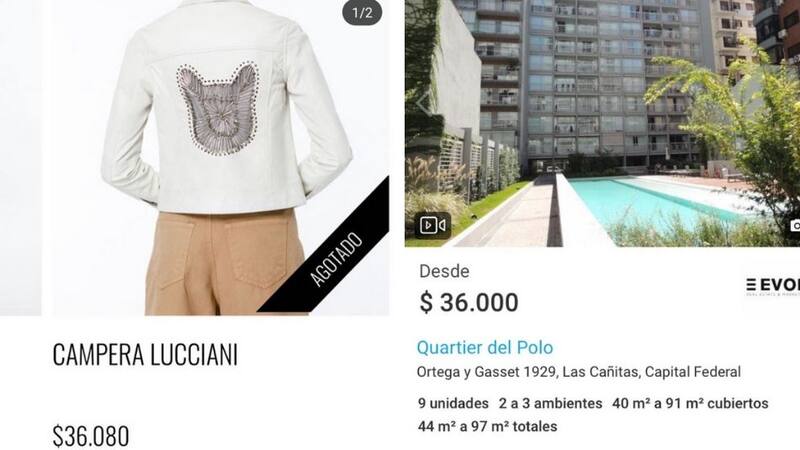Play the property video tour icon
This screenshot has height=450, width=800.
coord(433,225)
